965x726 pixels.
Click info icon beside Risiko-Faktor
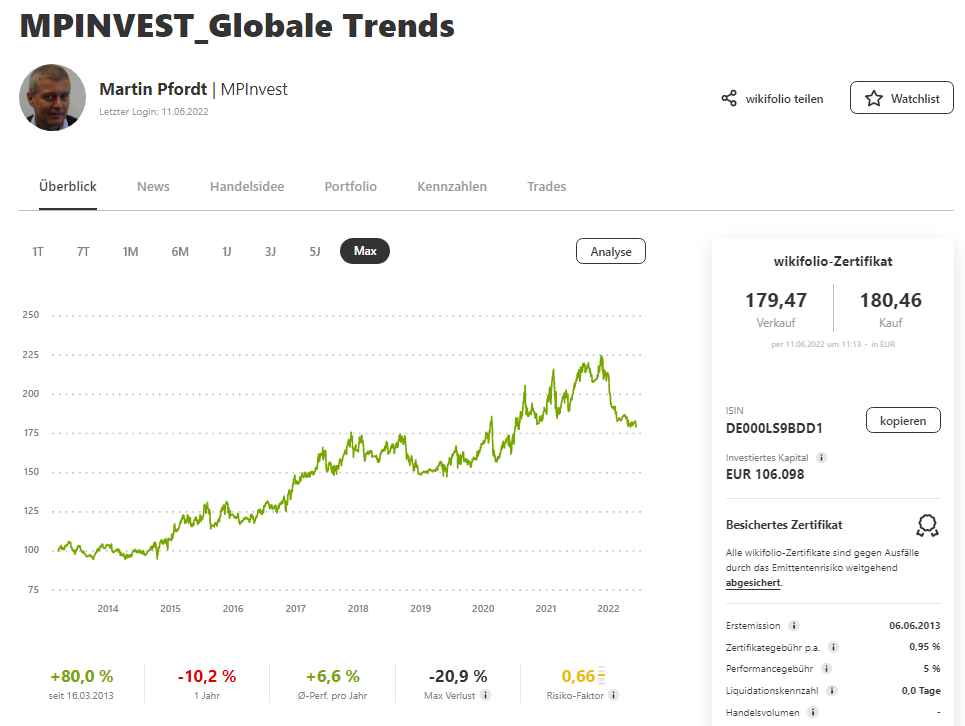[x=613, y=695]
